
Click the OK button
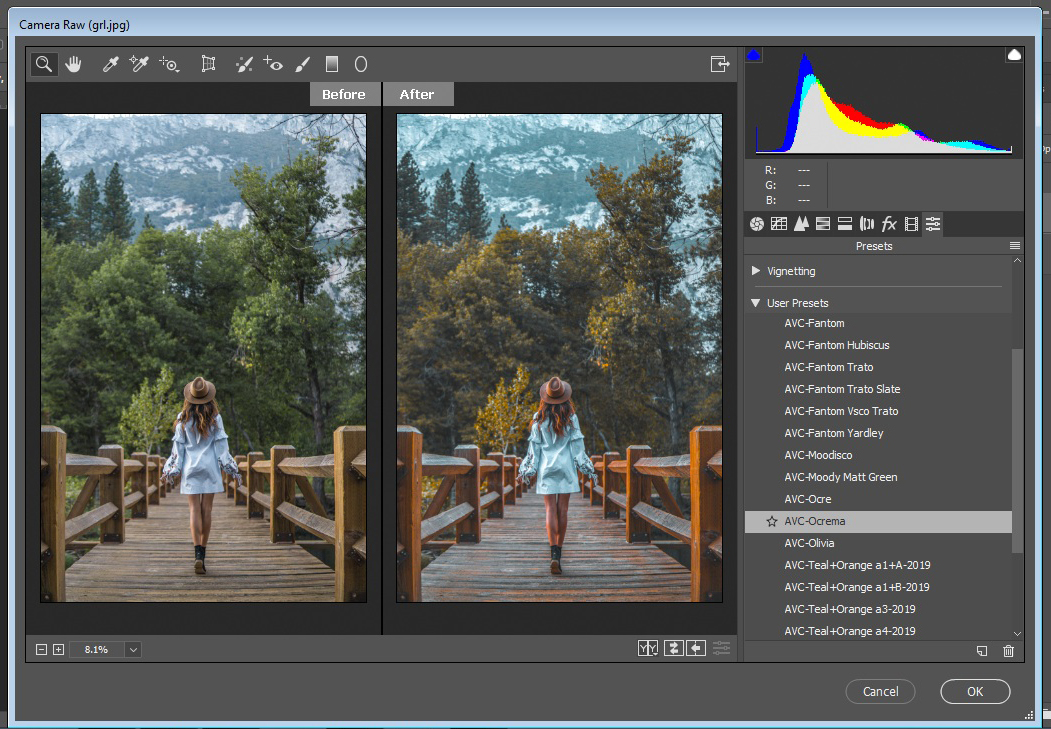[975, 691]
